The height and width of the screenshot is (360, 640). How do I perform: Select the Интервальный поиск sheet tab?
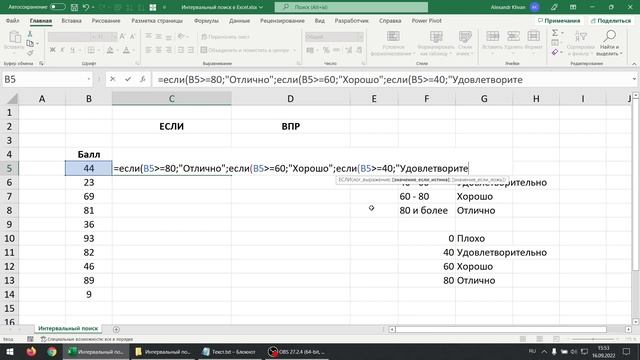pos(68,328)
